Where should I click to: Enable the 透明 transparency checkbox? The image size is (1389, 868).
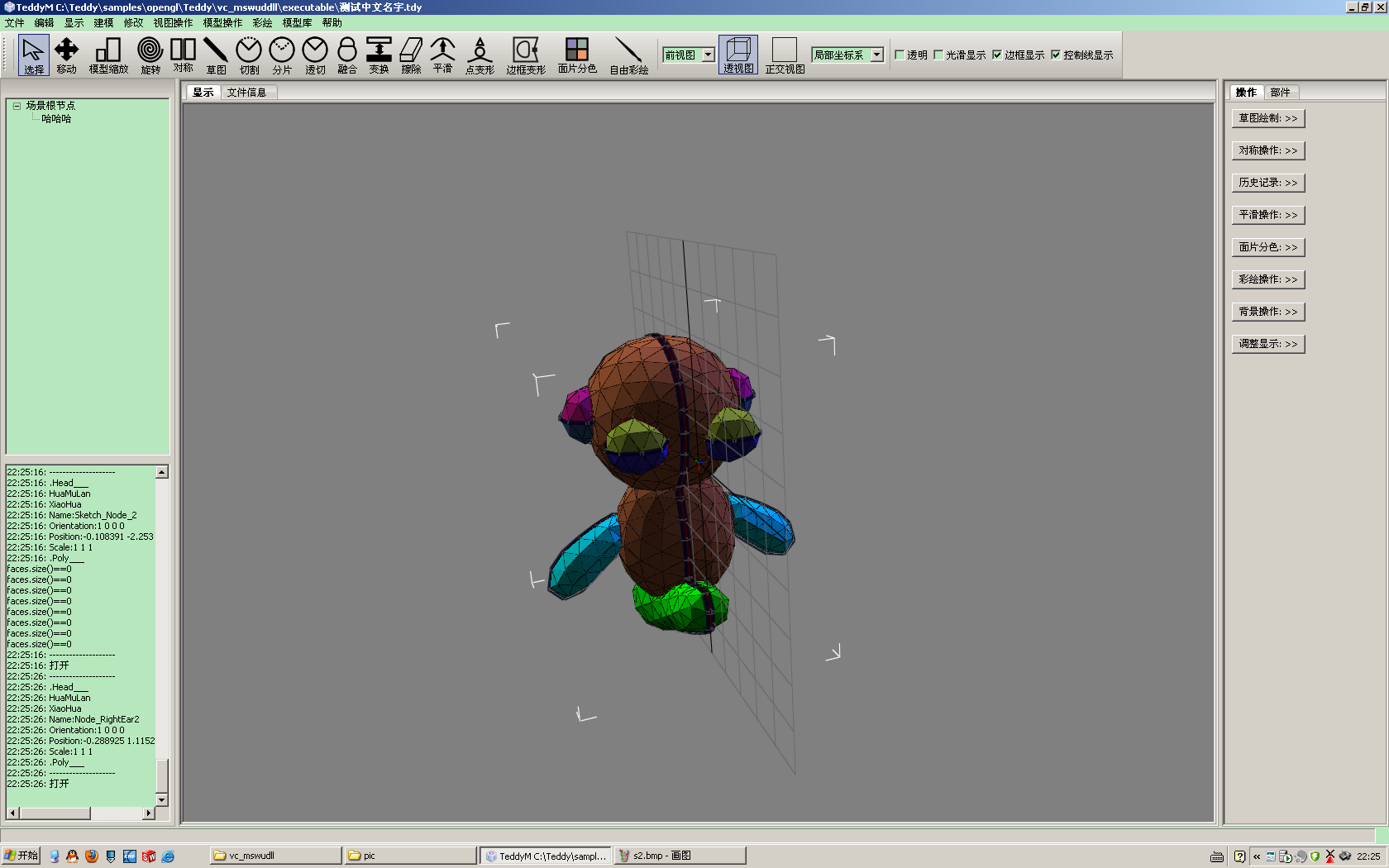(900, 55)
